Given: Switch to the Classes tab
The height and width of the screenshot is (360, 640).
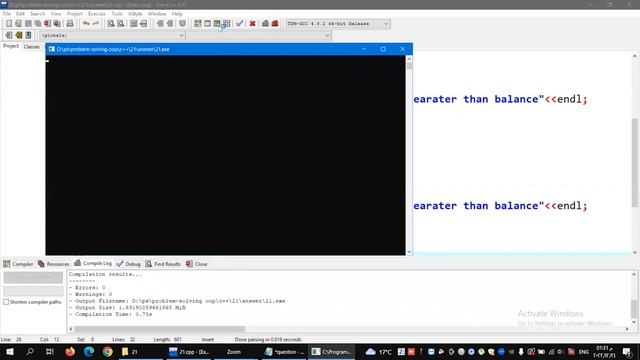Looking at the screenshot, I should [x=32, y=47].
